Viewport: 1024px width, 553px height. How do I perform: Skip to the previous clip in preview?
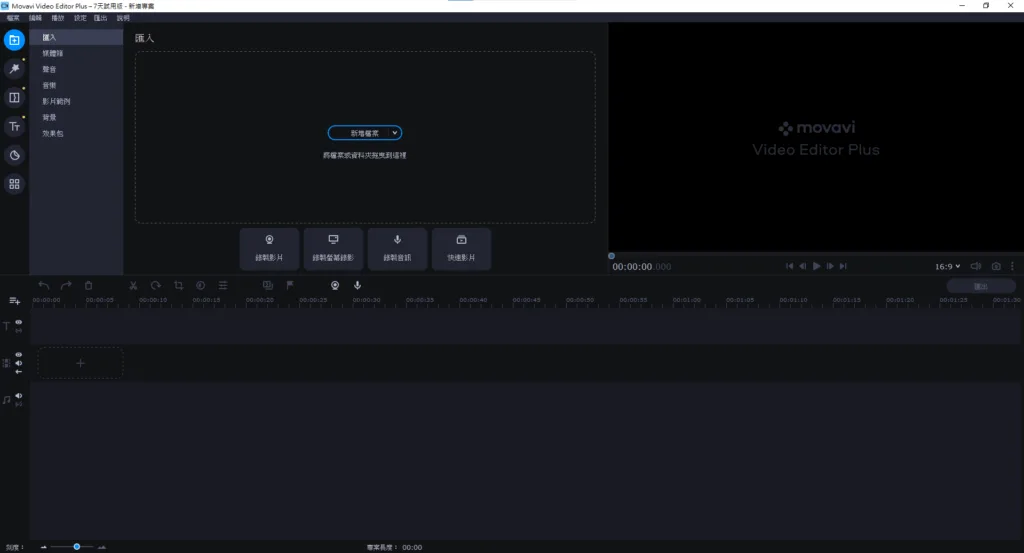(x=790, y=266)
